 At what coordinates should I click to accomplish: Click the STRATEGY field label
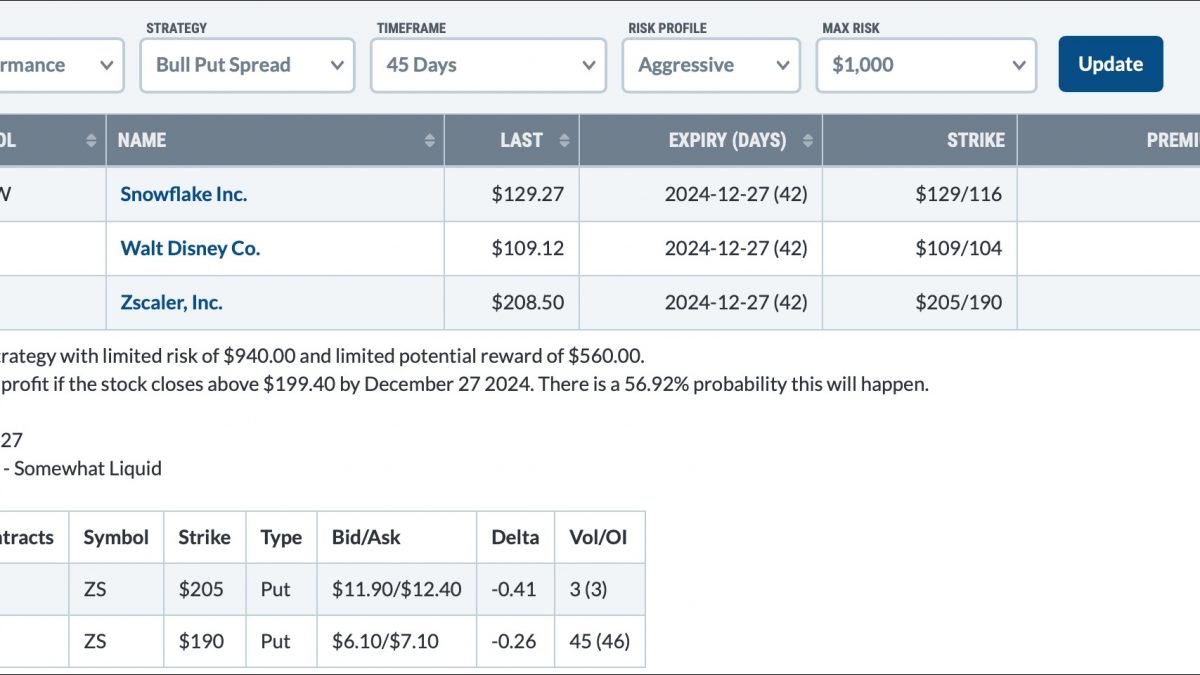177,28
